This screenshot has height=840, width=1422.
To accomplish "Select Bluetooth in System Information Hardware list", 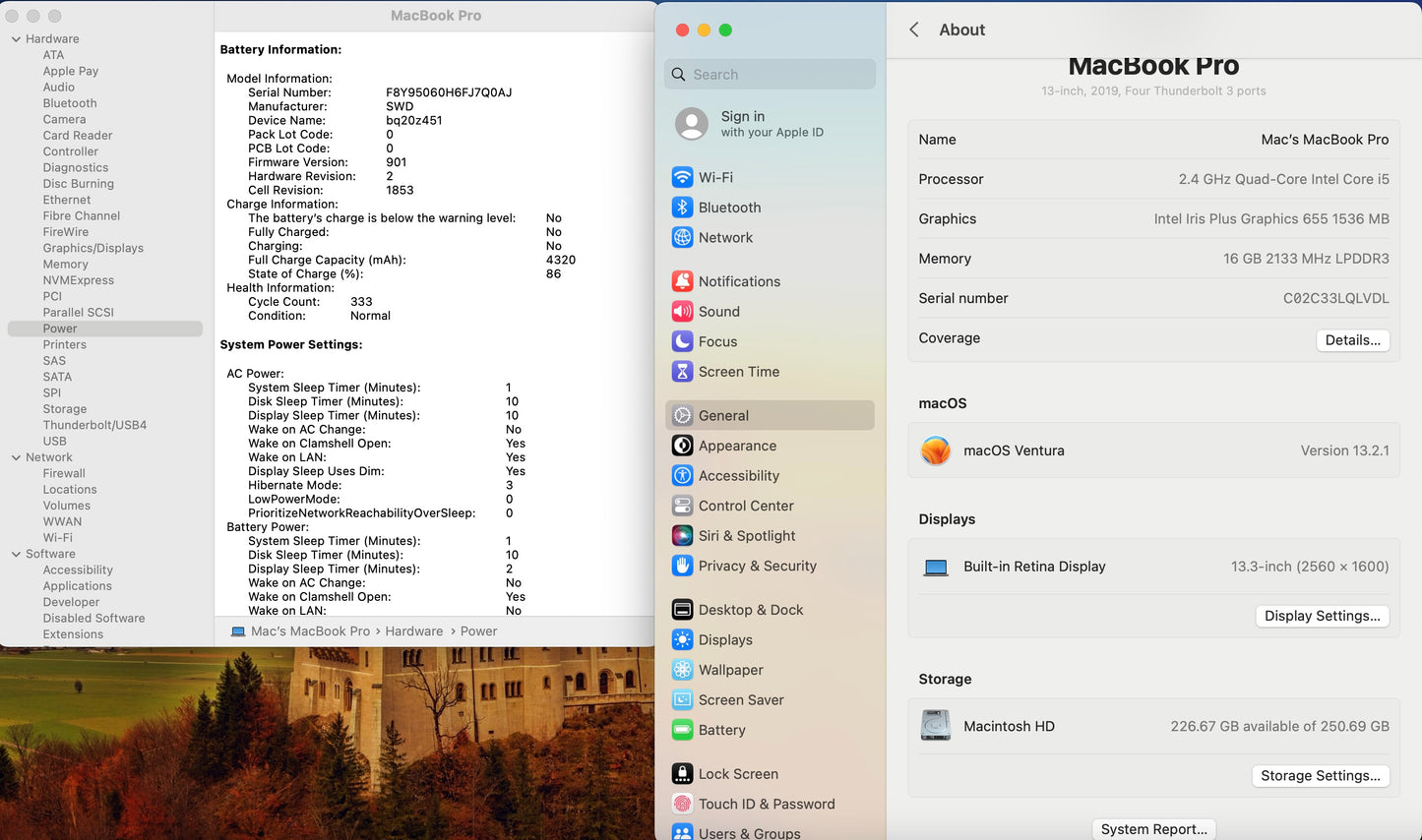I will click(70, 103).
